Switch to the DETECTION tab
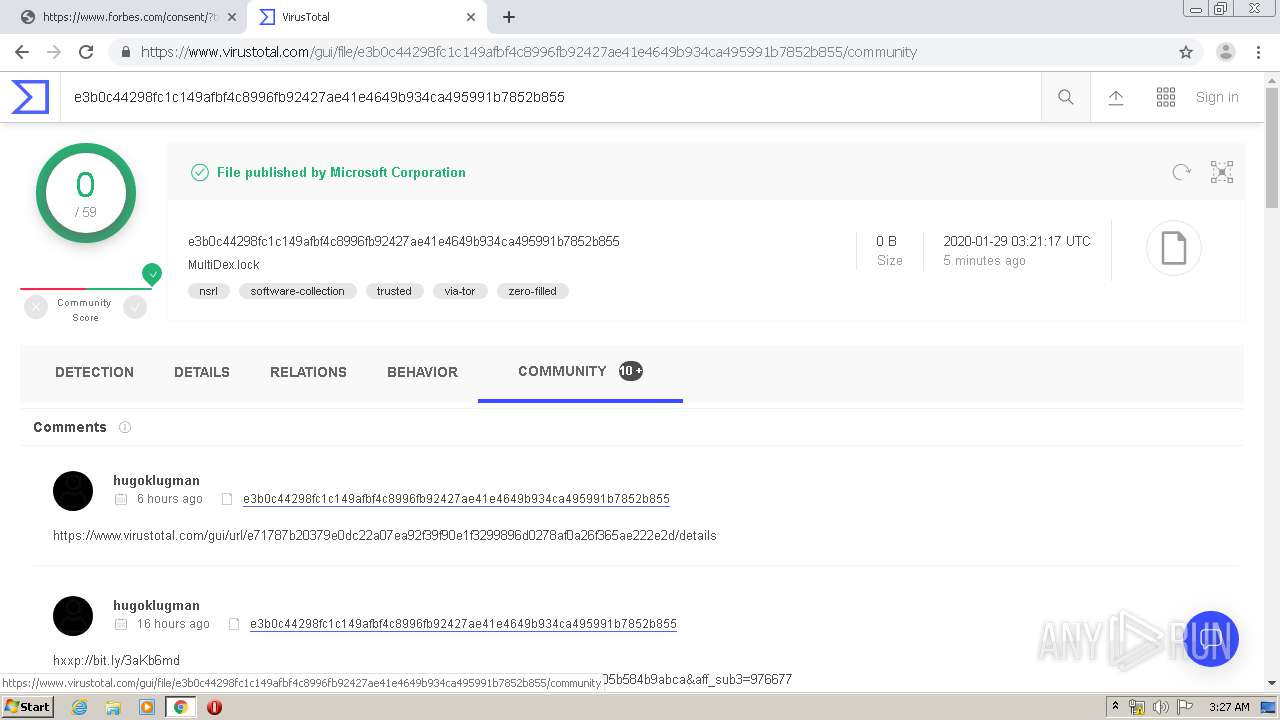Screen dimensions: 1280x720 tap(94, 372)
